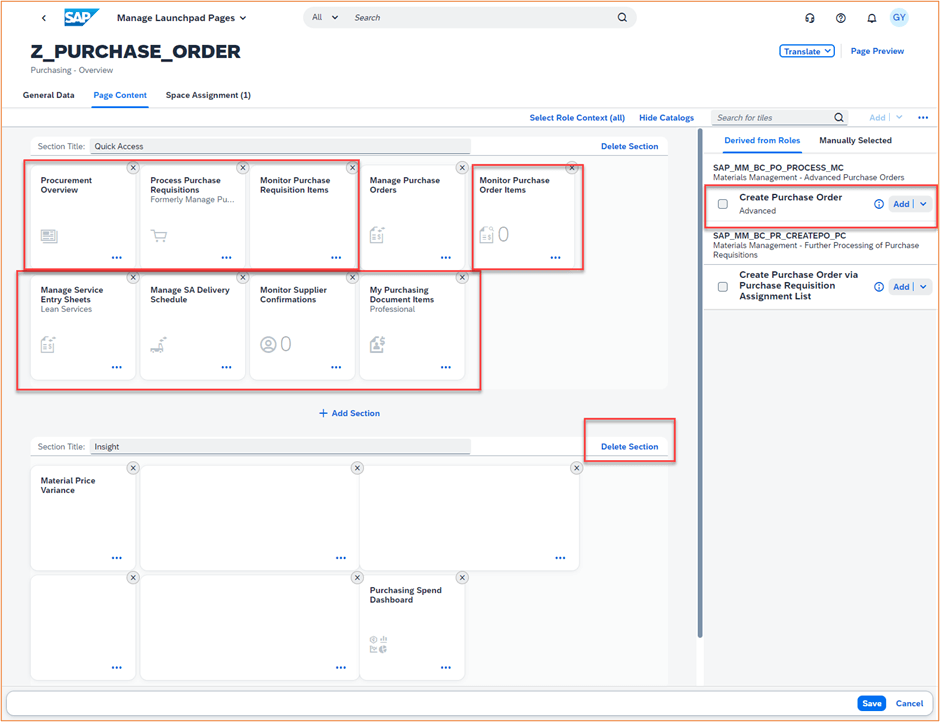940x722 pixels.
Task: Show info for Create Purchase Order via Purchase Requisition
Action: pyautogui.click(x=879, y=287)
